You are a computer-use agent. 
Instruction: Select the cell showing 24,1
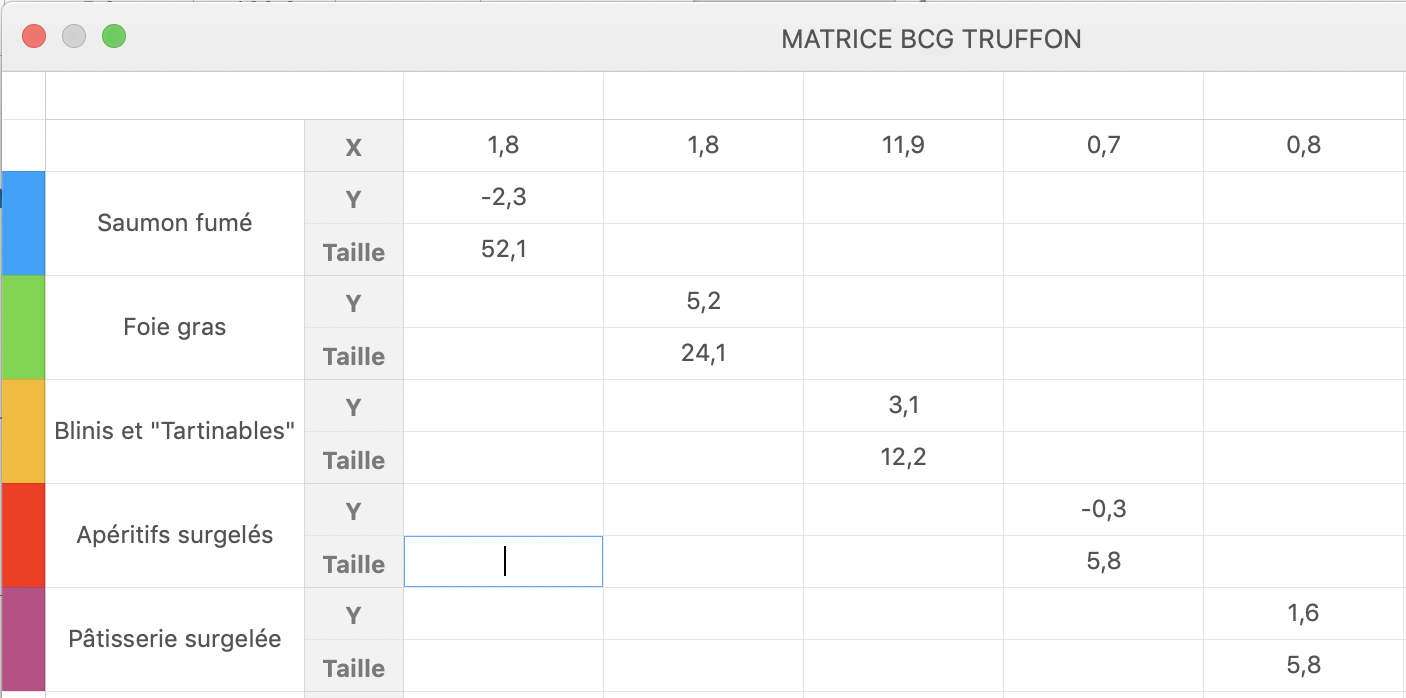tap(703, 353)
